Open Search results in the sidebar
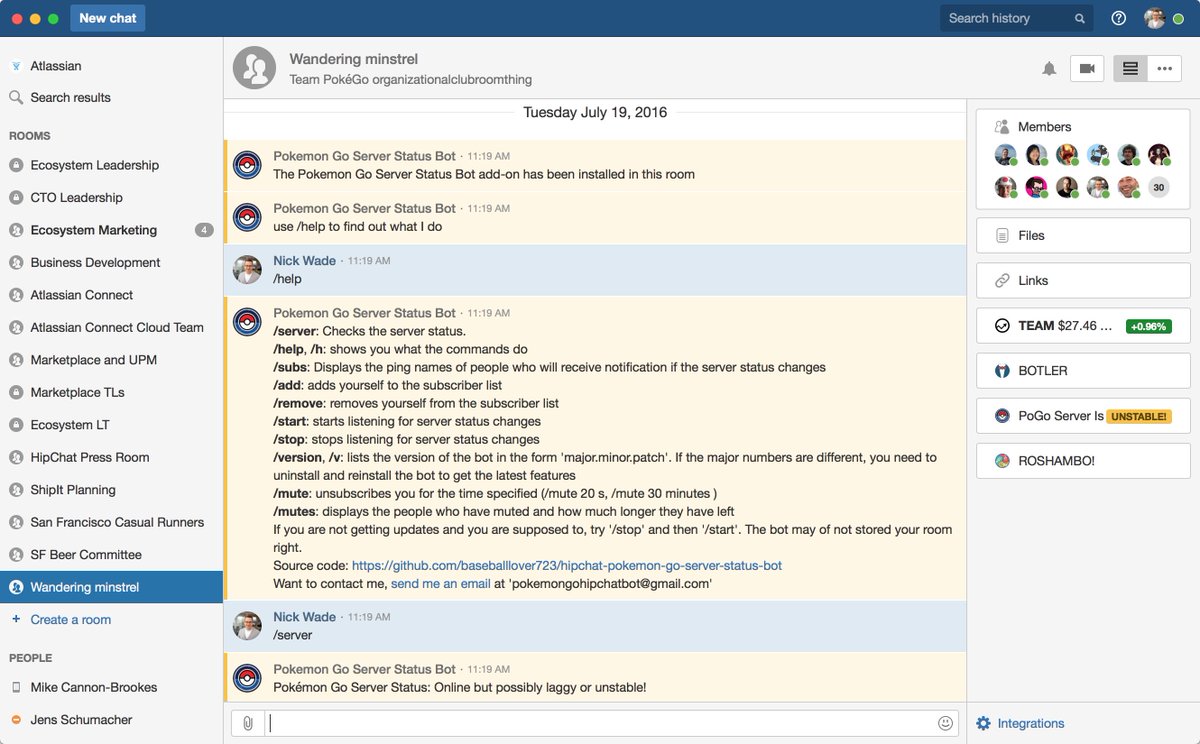The image size is (1200, 744). point(111,97)
